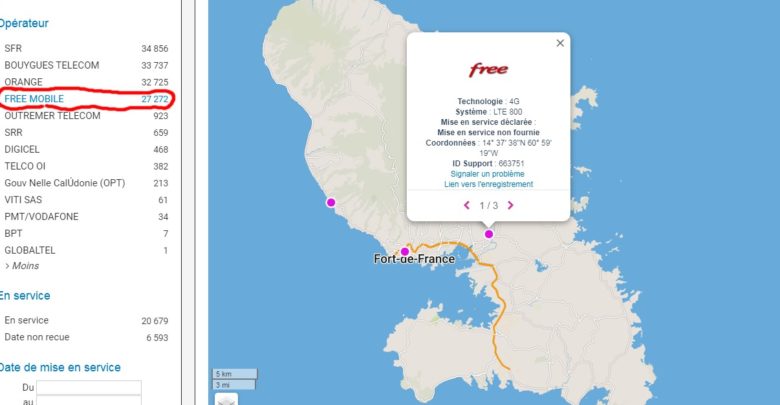Viewport: 780px width, 405px height.
Task: Select OUTREMER TELECOM operator filter
Action: coord(86,116)
